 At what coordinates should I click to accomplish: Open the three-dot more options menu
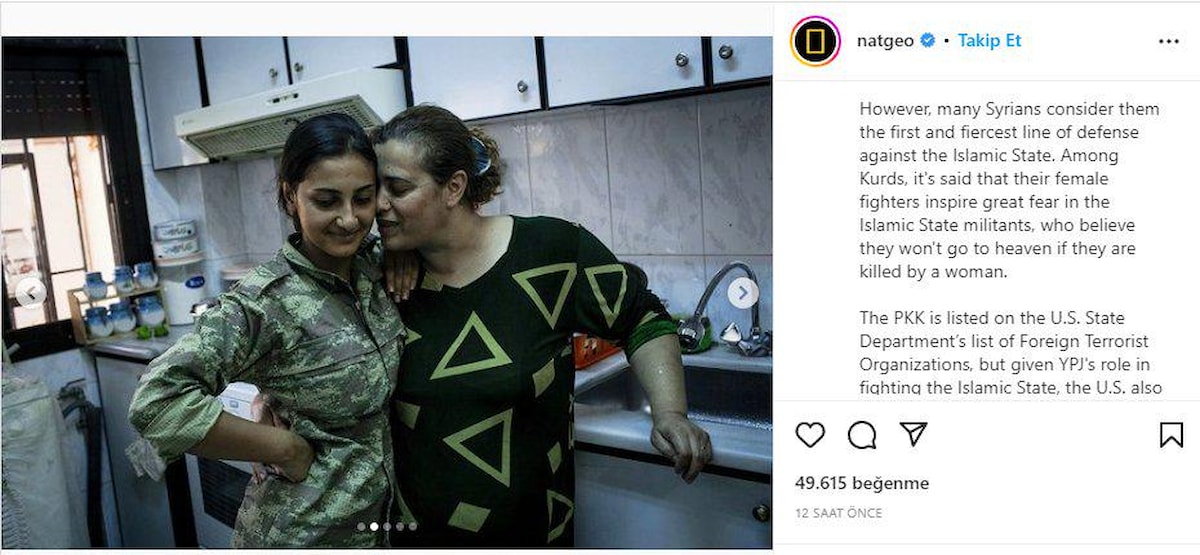1168,41
